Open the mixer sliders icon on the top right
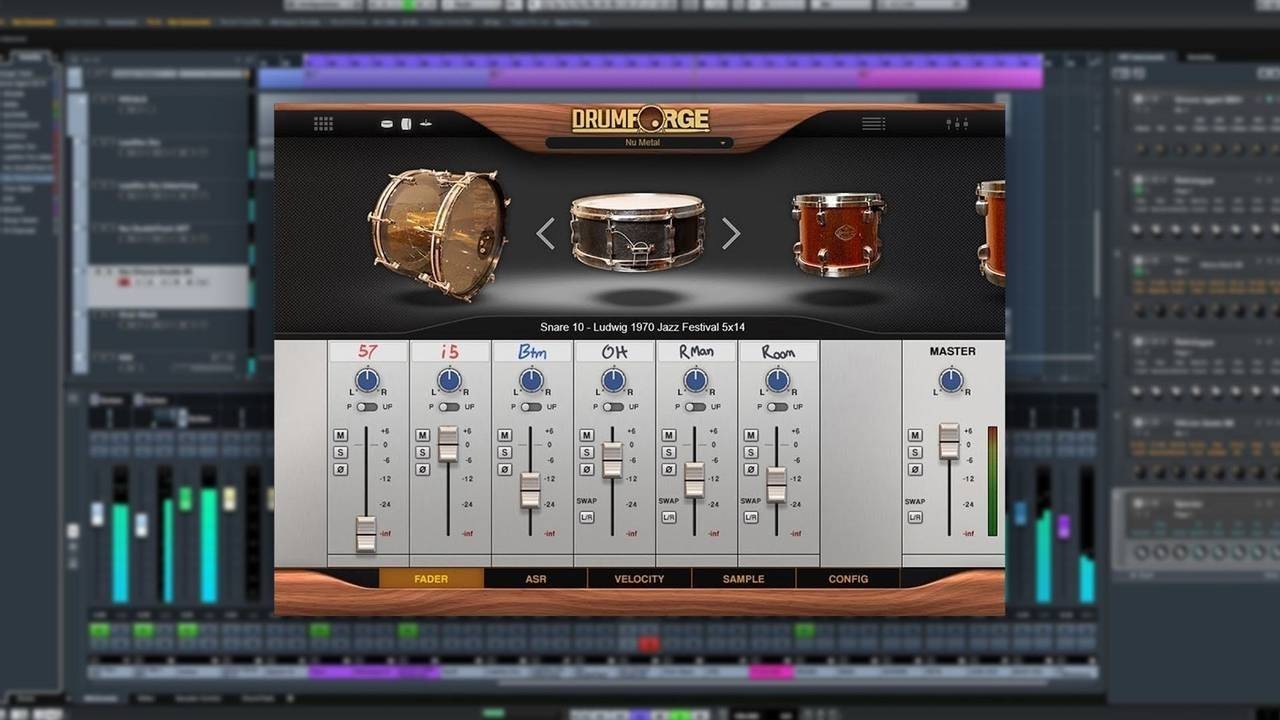The height and width of the screenshot is (720, 1280). click(956, 122)
